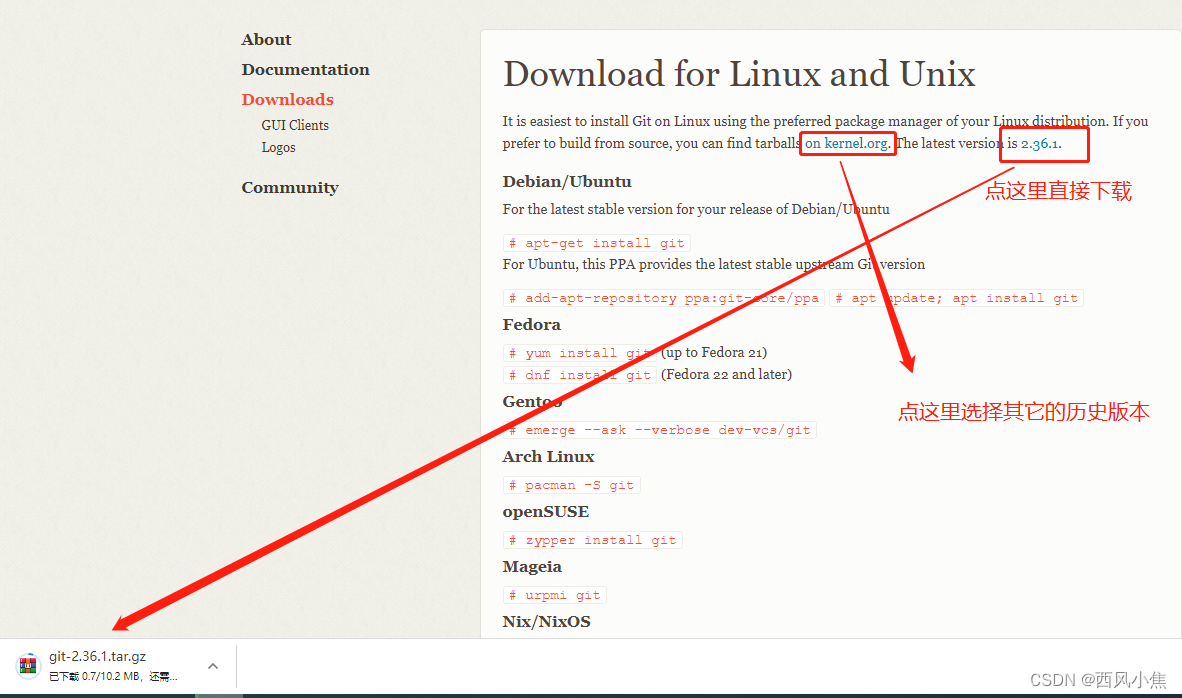This screenshot has width=1182, height=698.
Task: Click the Arch Linux heading
Action: click(x=548, y=457)
